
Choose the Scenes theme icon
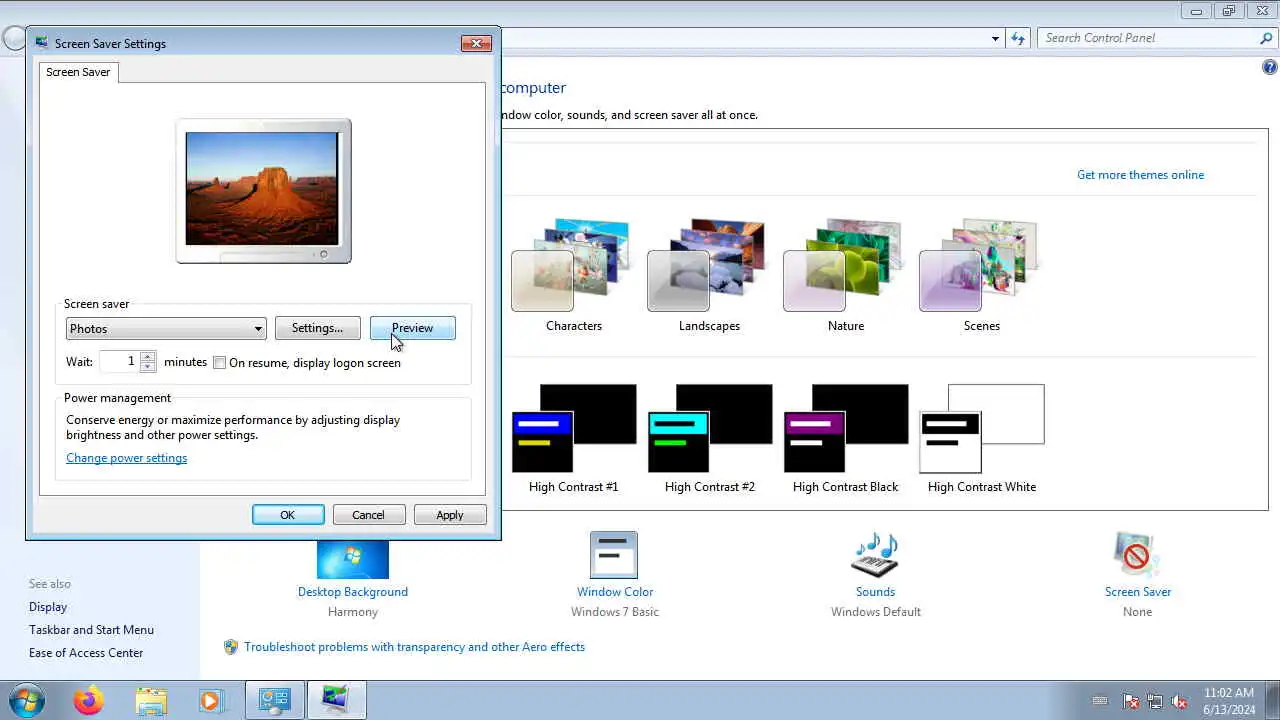click(980, 266)
